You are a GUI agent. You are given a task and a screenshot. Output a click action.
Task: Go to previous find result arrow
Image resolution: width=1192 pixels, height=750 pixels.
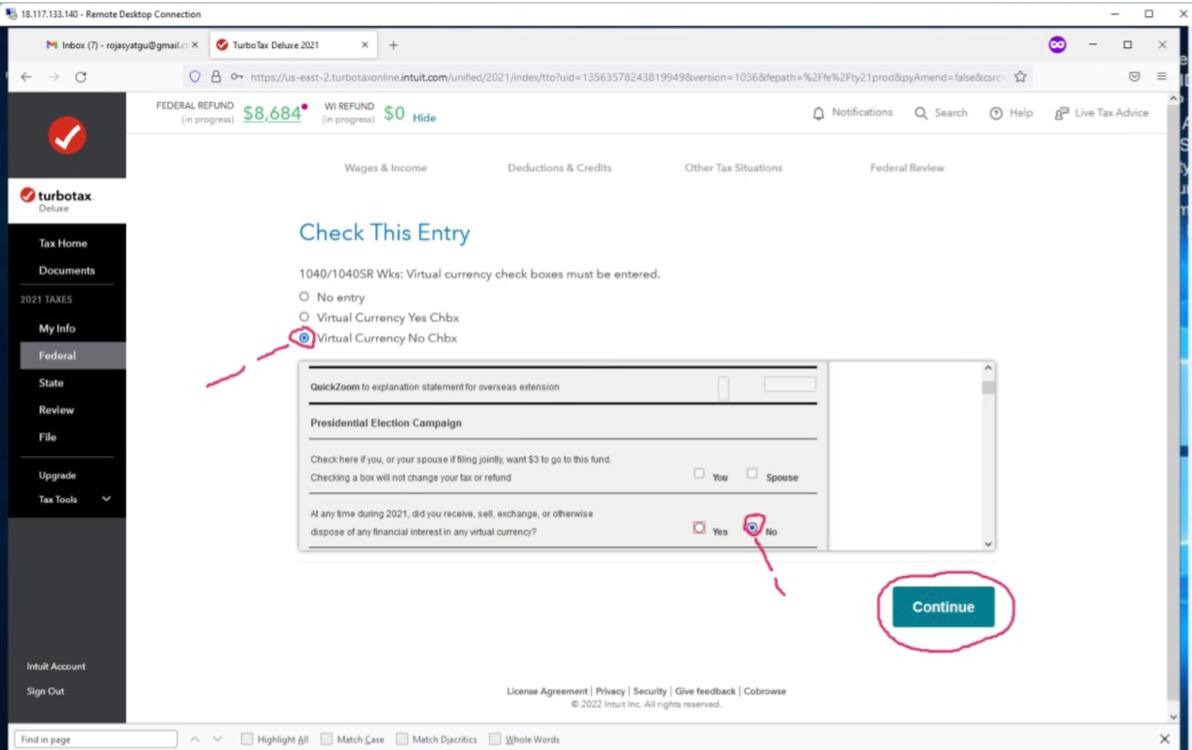(195, 739)
